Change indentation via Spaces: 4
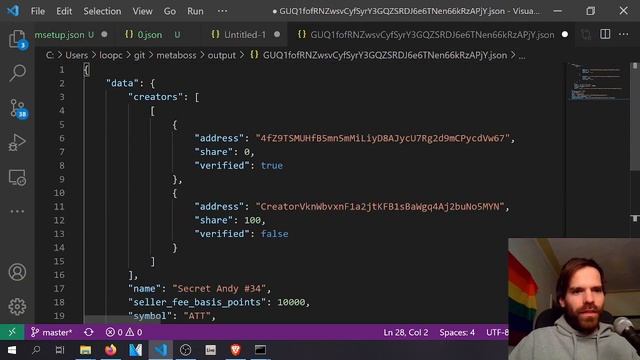The width and height of the screenshot is (640, 360). (x=457, y=332)
